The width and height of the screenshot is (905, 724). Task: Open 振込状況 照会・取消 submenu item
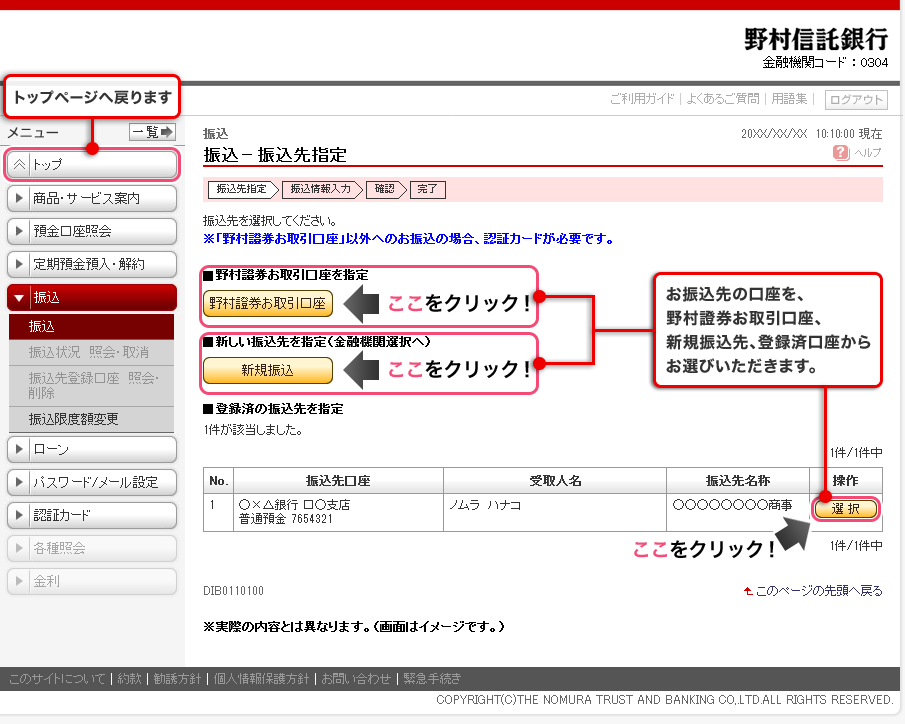click(91, 352)
